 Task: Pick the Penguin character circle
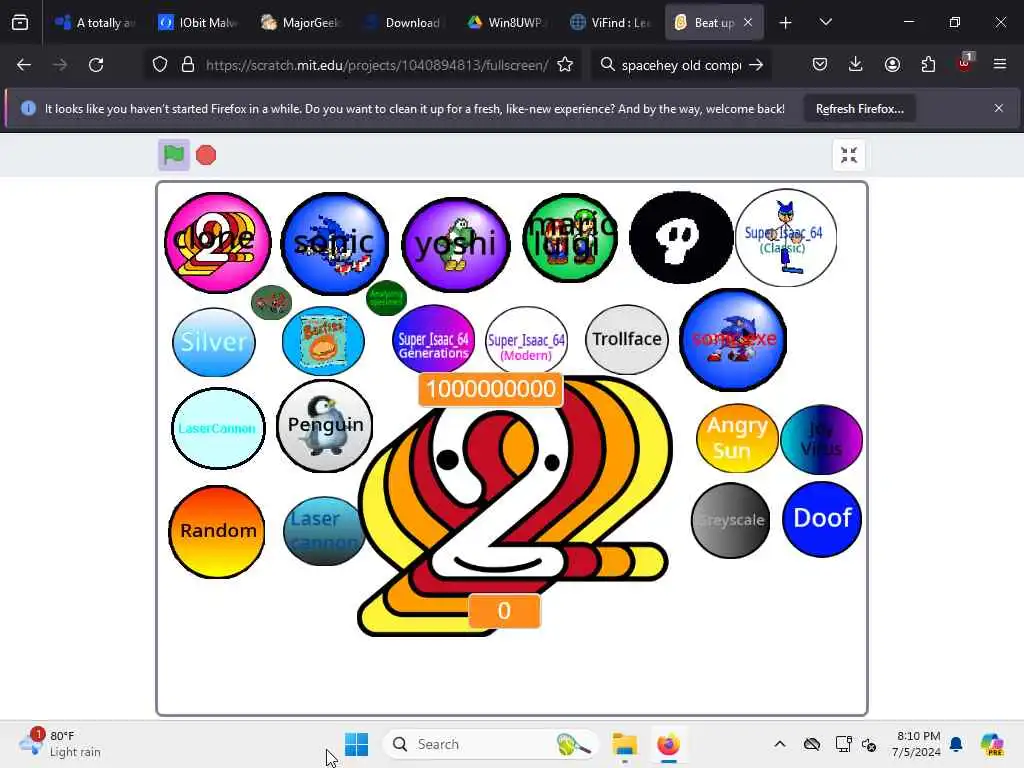click(x=325, y=425)
